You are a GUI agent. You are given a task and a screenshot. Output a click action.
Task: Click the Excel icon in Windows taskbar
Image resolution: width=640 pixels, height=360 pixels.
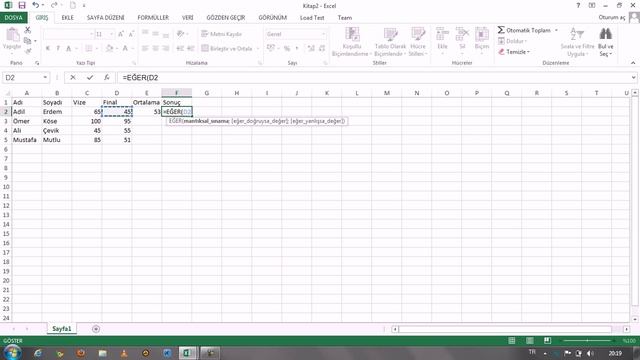[187, 353]
